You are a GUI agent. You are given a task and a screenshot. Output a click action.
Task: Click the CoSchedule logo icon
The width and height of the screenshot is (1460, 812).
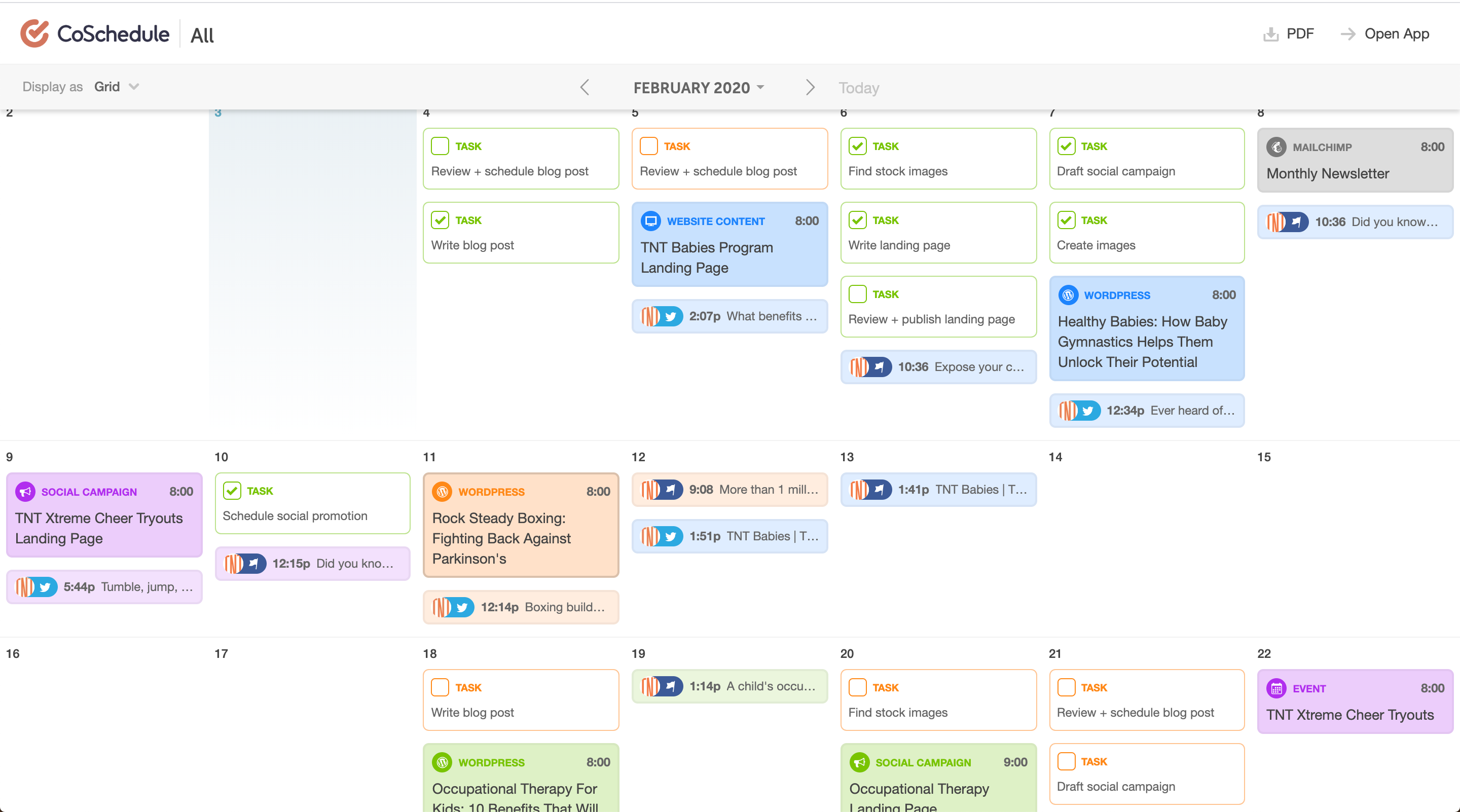tap(34, 33)
